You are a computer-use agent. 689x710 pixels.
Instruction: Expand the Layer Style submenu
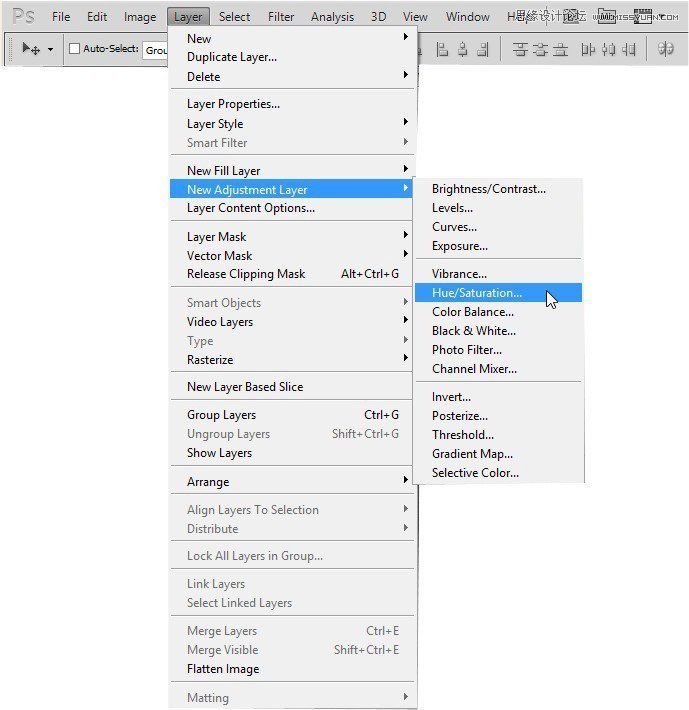[x=406, y=121]
